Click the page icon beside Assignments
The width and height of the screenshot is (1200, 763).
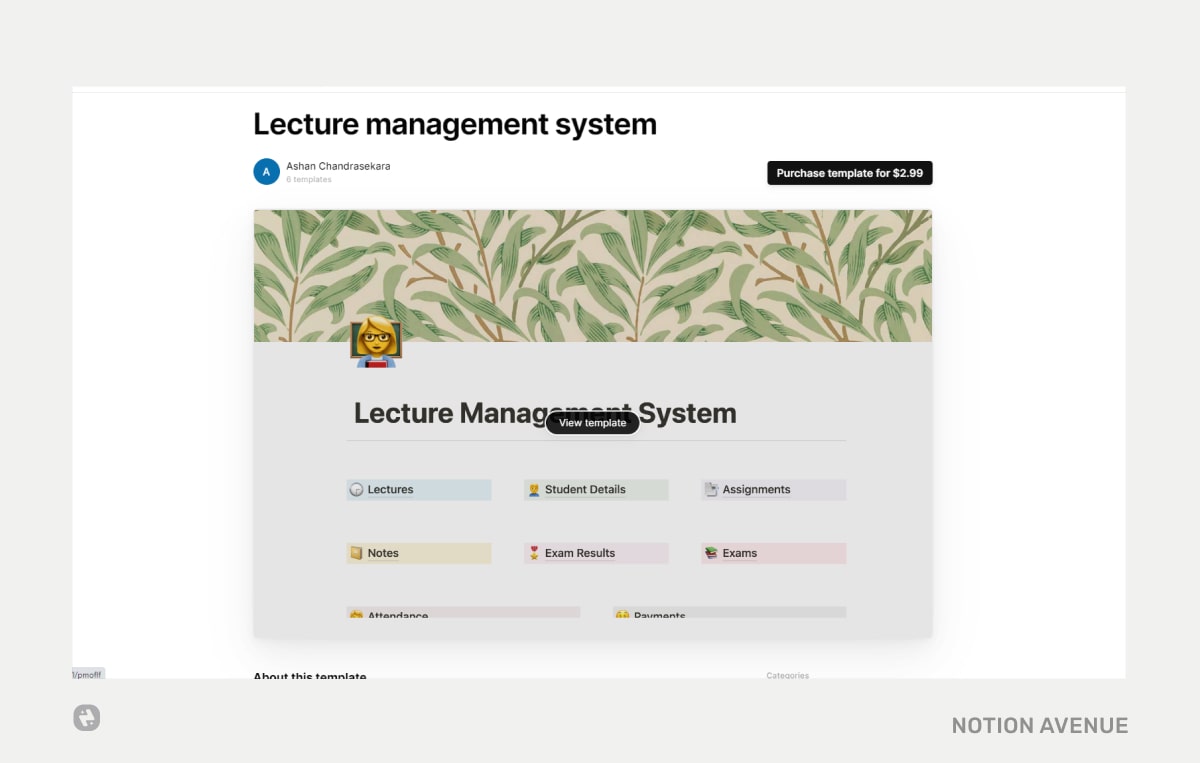click(x=712, y=489)
